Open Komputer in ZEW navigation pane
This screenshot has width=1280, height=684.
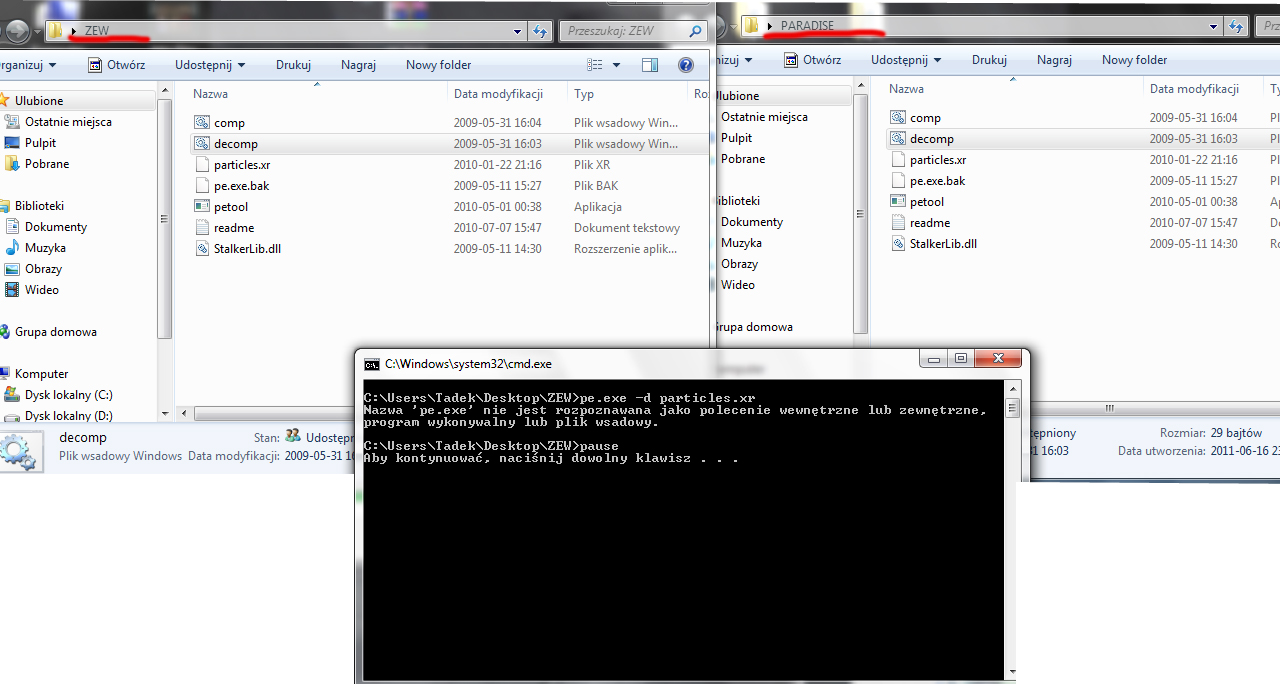coord(35,374)
